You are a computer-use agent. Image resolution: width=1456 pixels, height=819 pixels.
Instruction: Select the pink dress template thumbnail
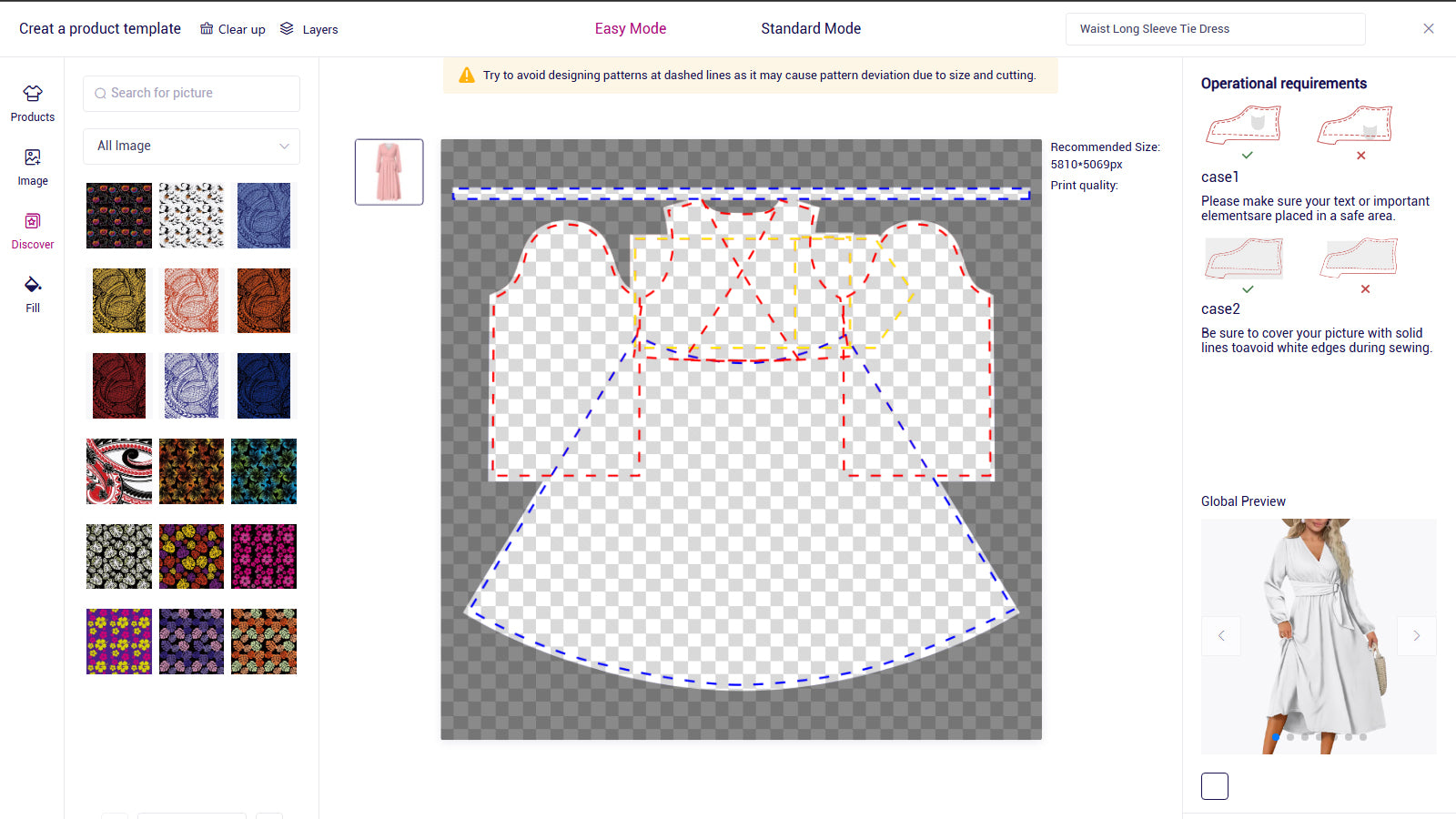389,172
